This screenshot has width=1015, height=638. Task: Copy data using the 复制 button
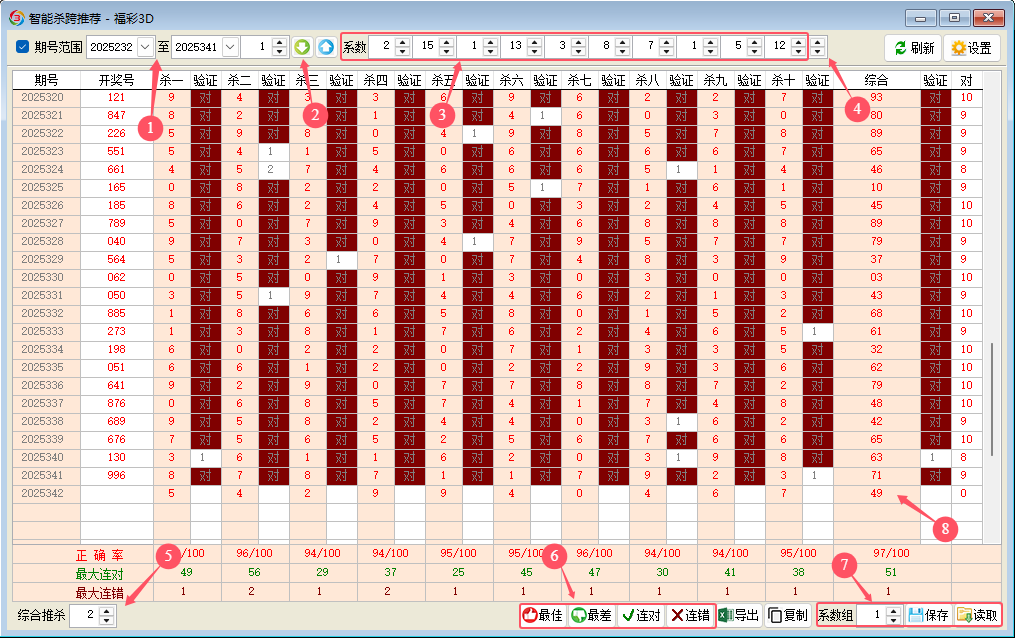pyautogui.click(x=788, y=615)
